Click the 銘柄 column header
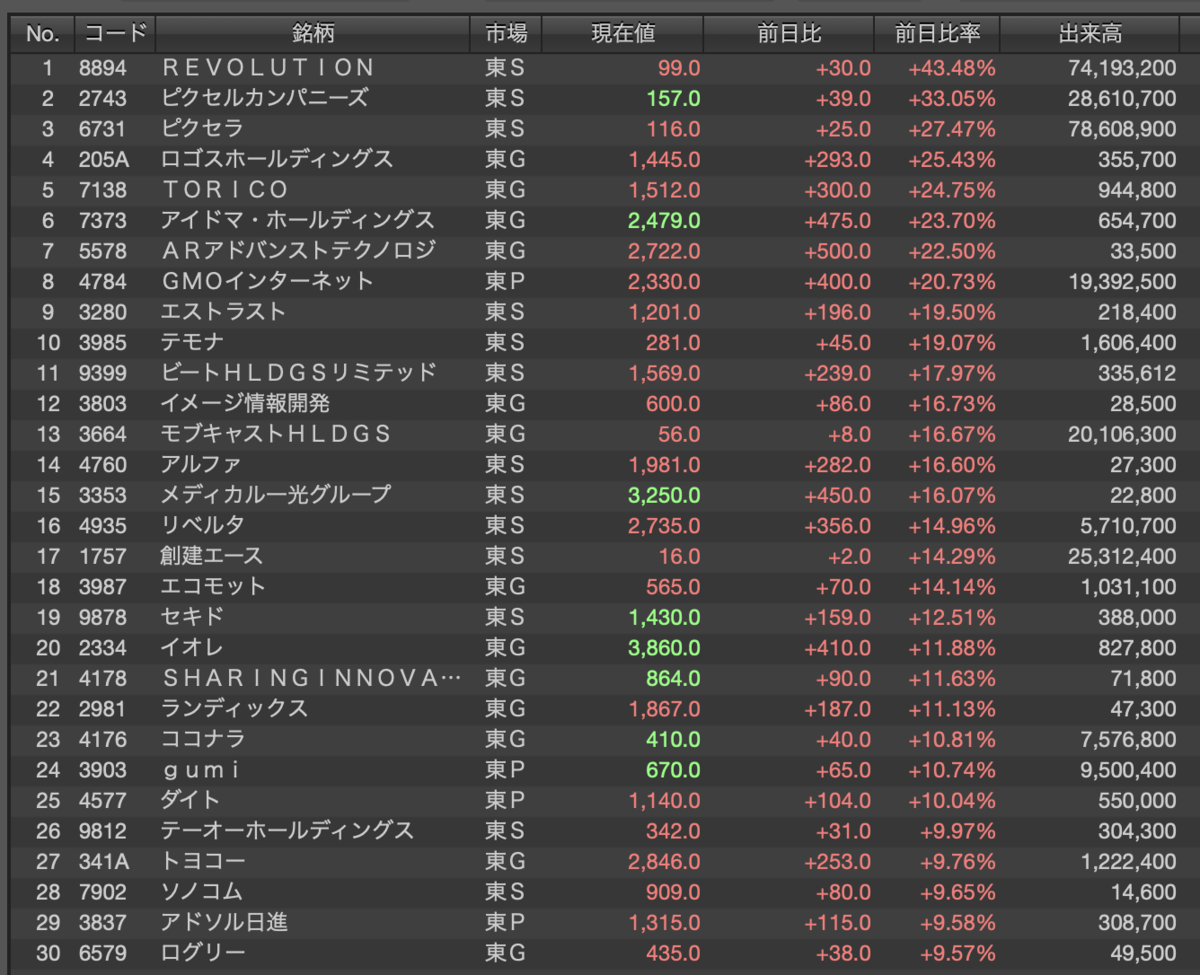The height and width of the screenshot is (975, 1200). pos(312,34)
